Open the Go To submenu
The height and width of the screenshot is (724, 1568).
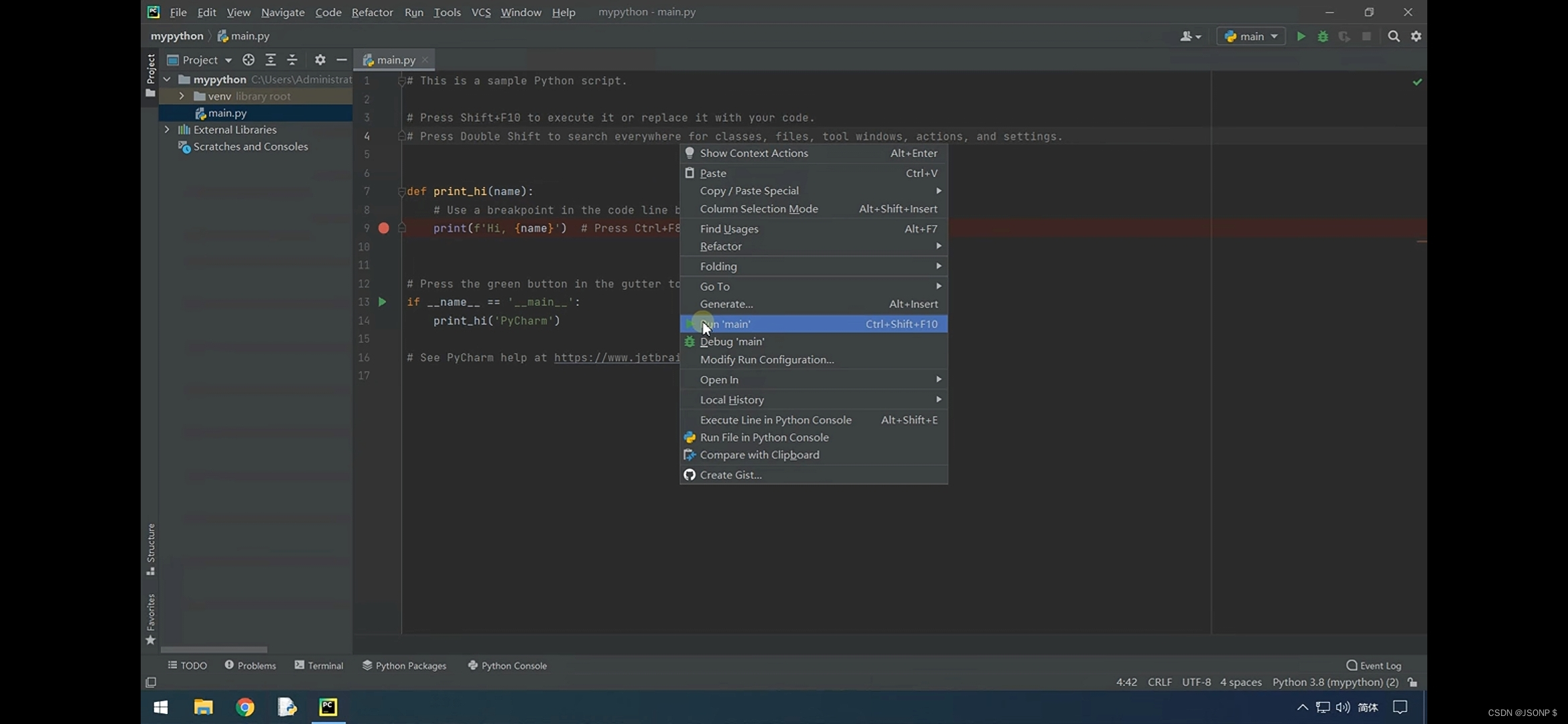coord(813,286)
